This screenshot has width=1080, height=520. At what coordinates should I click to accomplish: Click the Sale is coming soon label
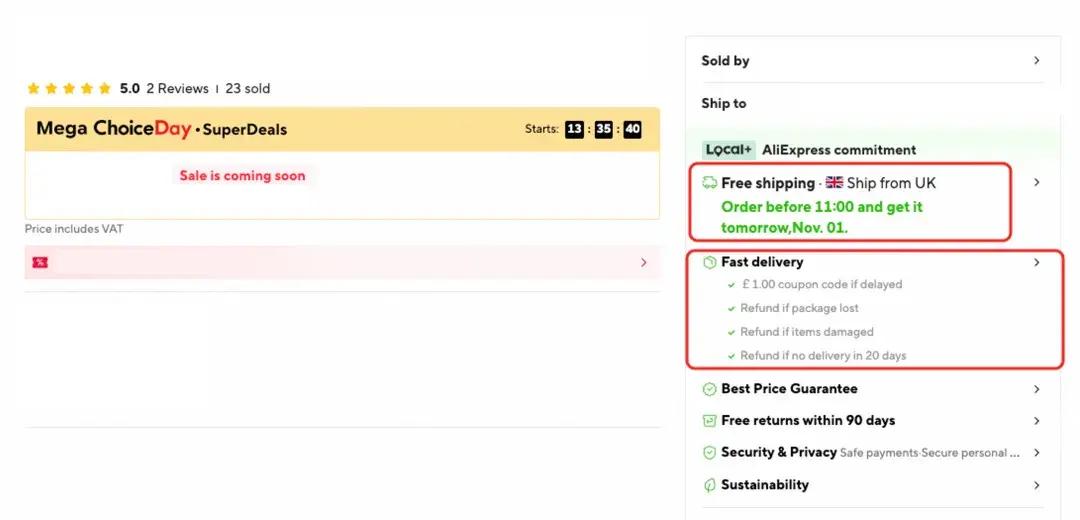coord(242,176)
